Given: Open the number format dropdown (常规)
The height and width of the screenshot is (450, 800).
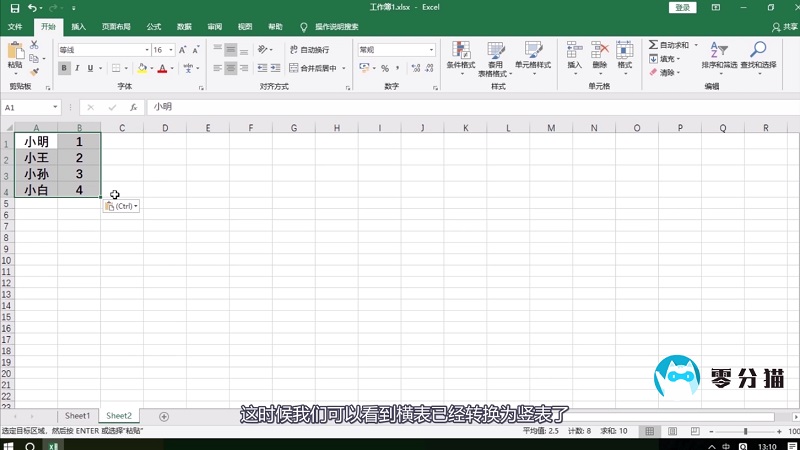Looking at the screenshot, I should [432, 49].
